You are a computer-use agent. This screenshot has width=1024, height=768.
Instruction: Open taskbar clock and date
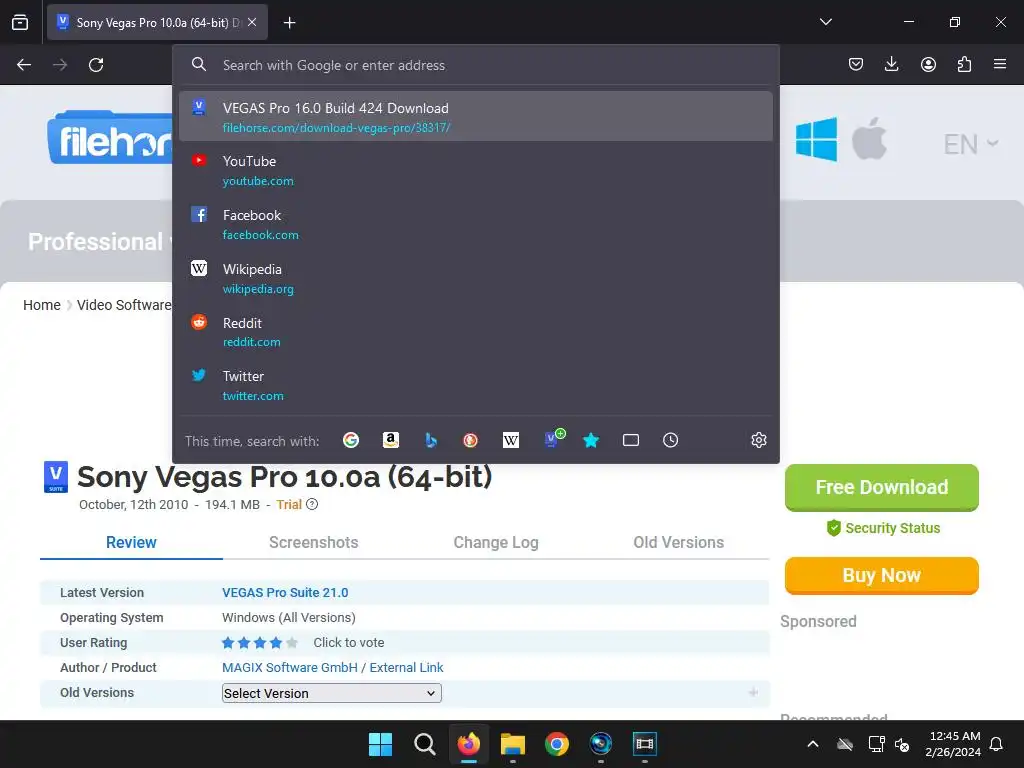pyautogui.click(x=953, y=744)
